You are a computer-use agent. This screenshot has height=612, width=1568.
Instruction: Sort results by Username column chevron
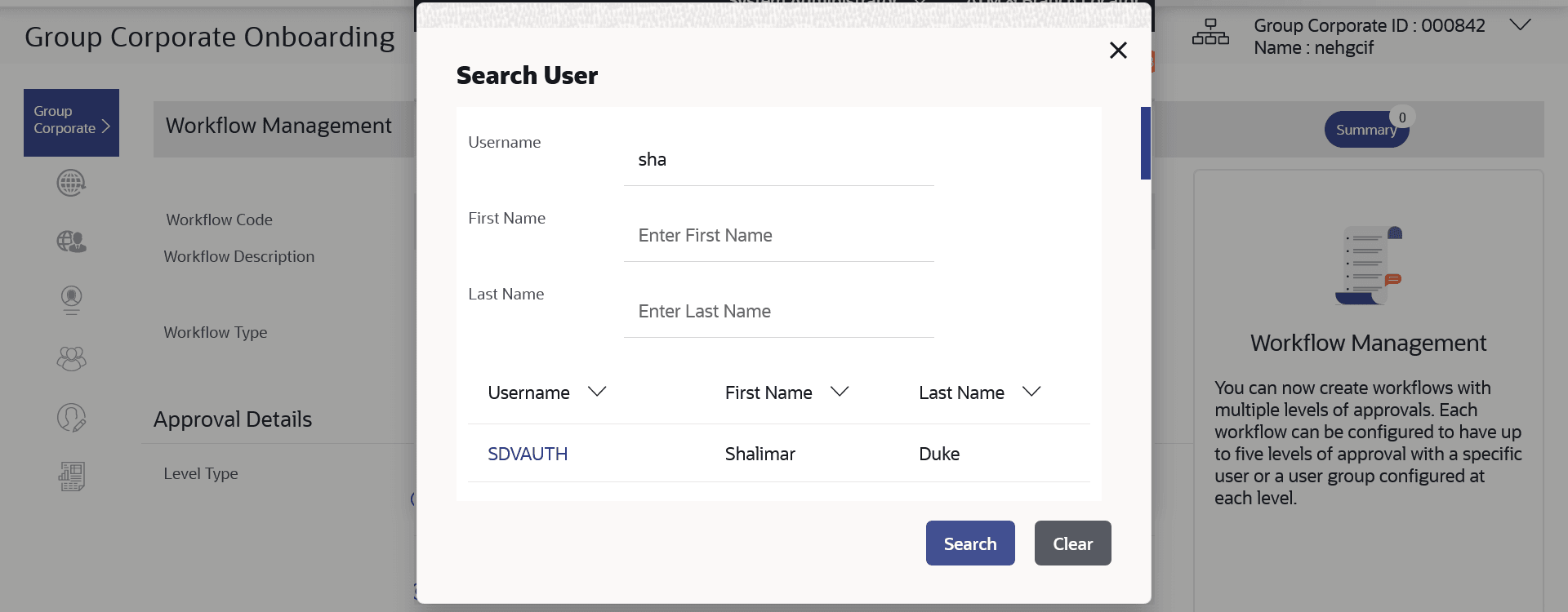597,392
